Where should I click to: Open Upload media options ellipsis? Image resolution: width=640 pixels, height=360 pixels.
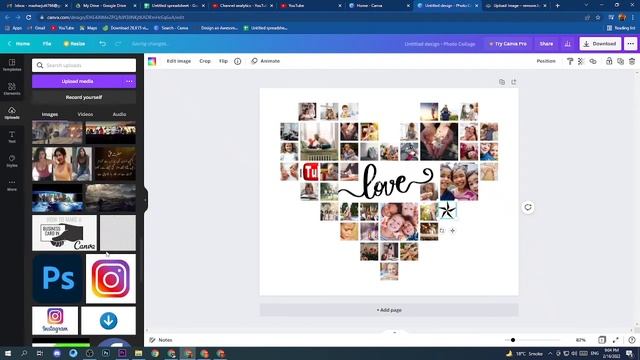[129, 81]
